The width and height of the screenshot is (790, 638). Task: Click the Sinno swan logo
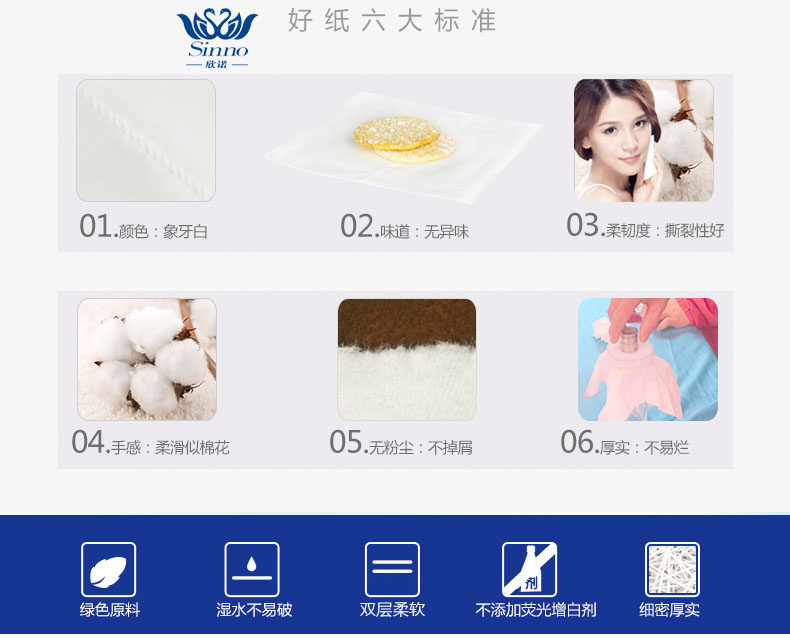(x=217, y=38)
